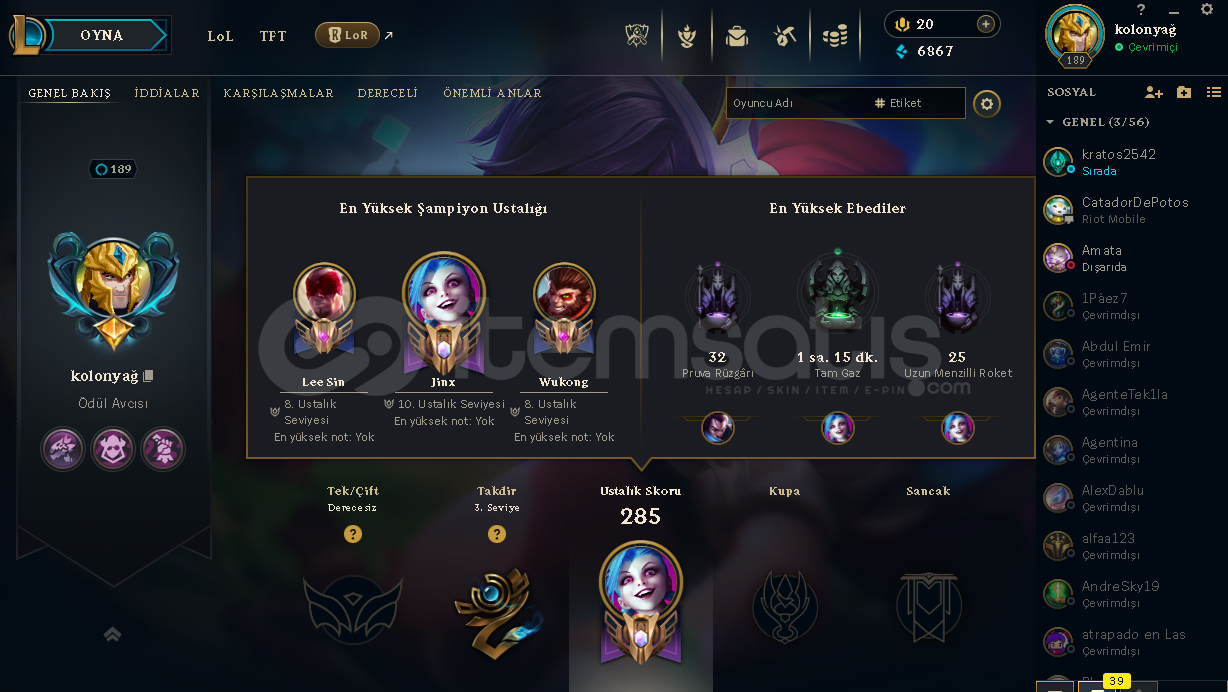Click the new folder icon in Sosyal

pos(1184,92)
